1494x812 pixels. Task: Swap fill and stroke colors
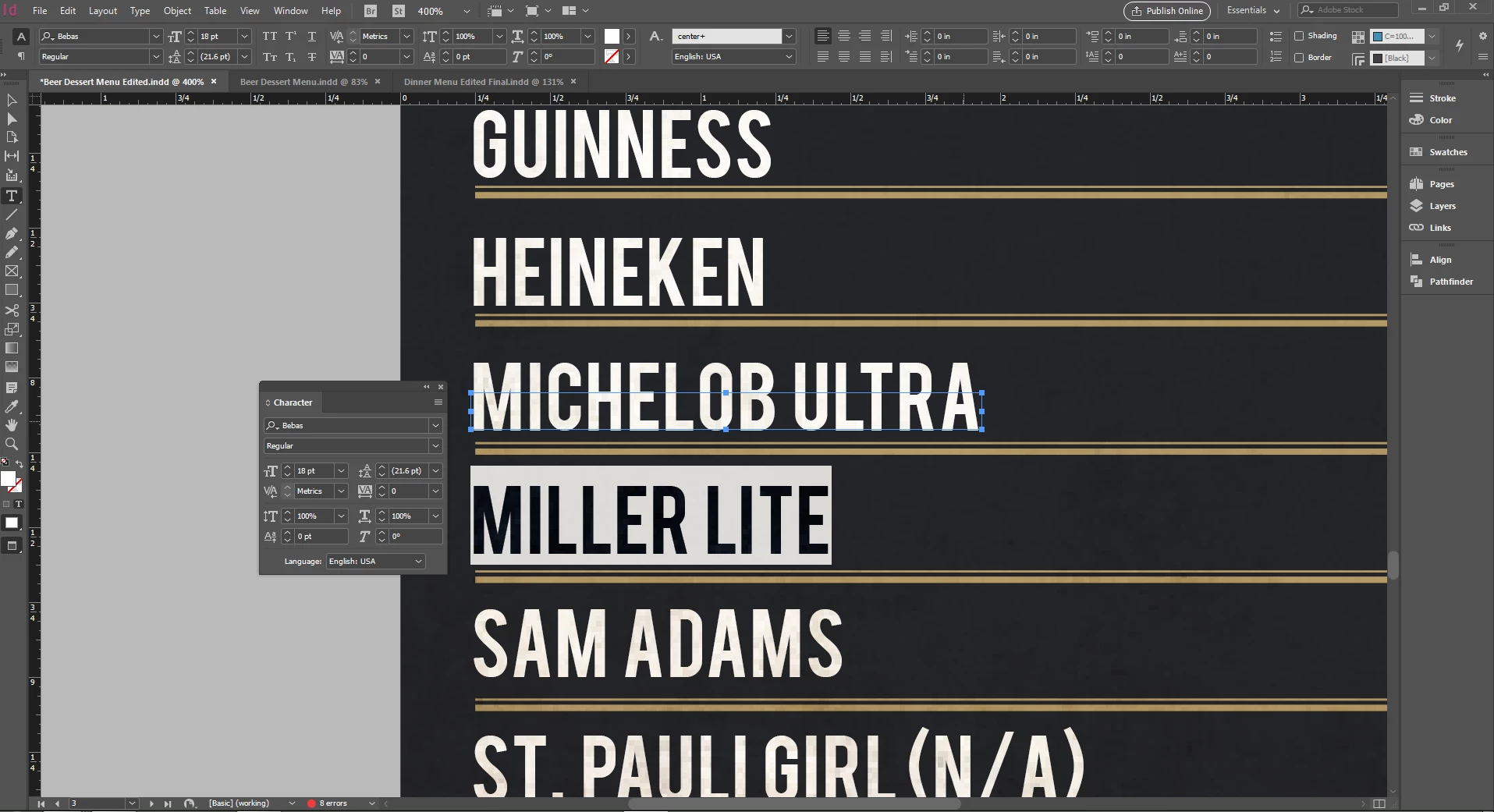[20, 464]
